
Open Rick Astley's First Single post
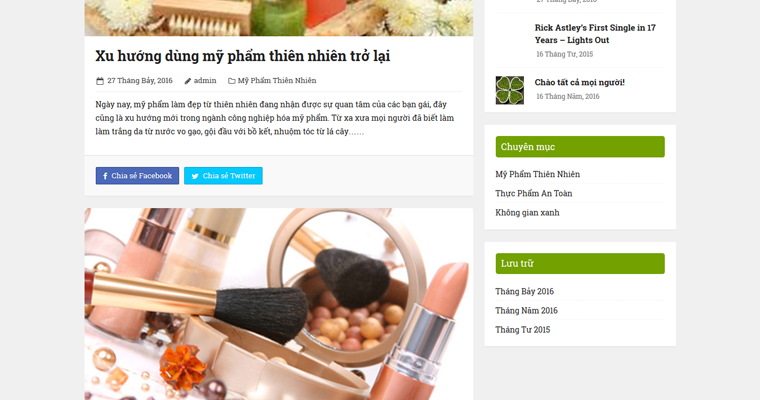(595, 34)
